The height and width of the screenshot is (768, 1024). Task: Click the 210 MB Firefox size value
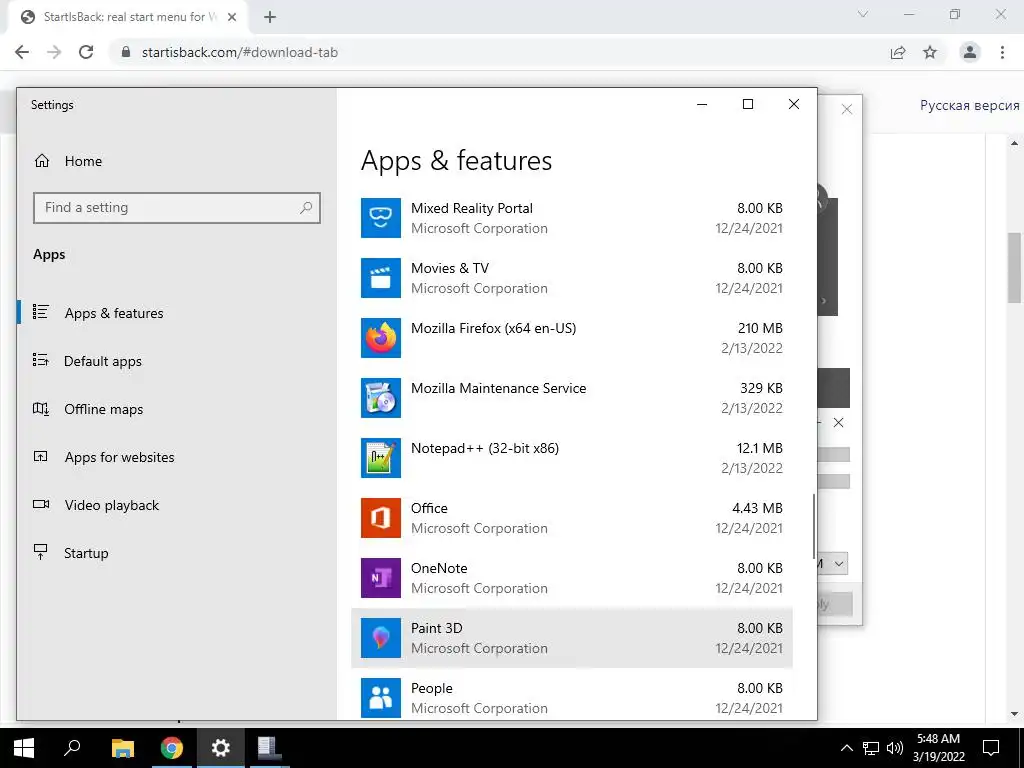pos(760,328)
